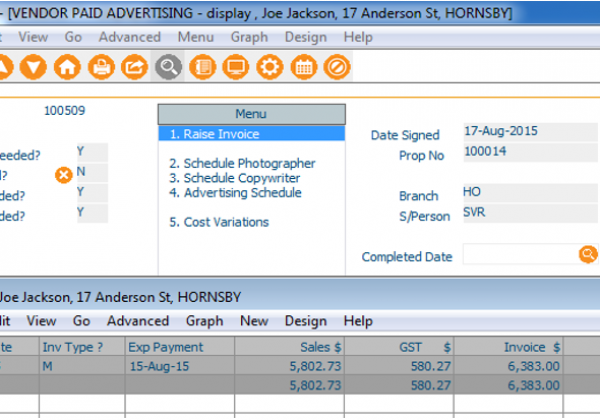This screenshot has height=420, width=600.
Task: Click the lookup icon in Completed Date
Action: click(x=588, y=254)
